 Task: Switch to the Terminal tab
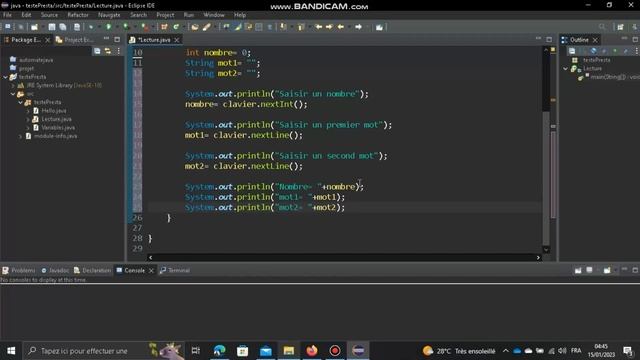click(175, 270)
